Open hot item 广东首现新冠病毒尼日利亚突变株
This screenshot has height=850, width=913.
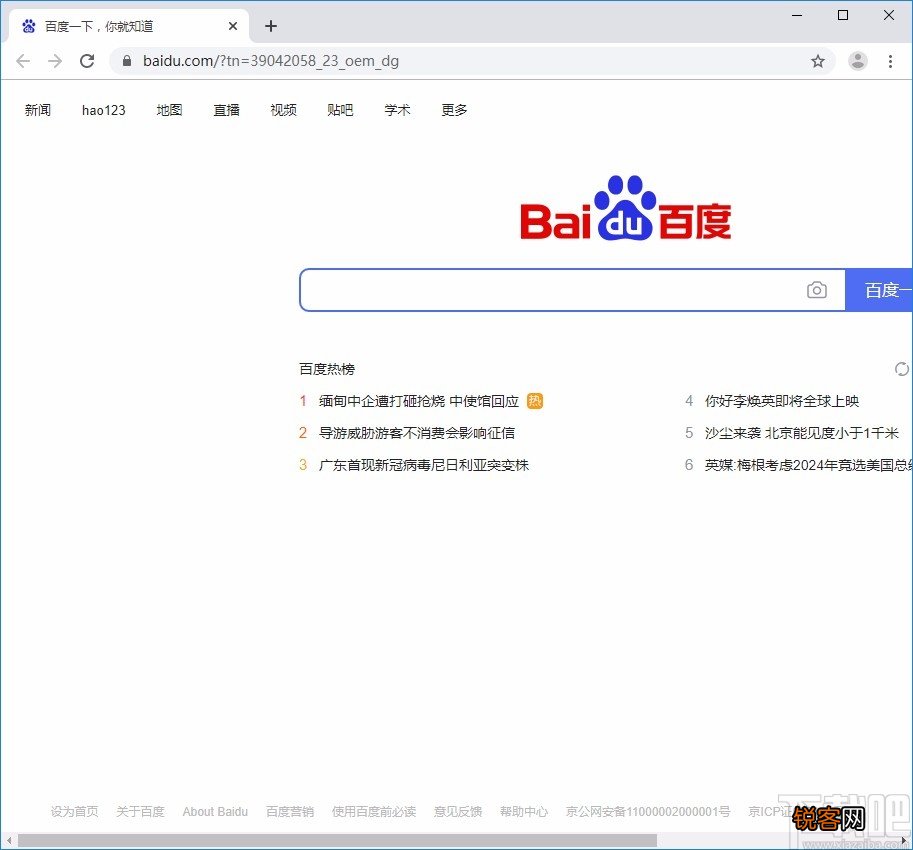coord(424,465)
